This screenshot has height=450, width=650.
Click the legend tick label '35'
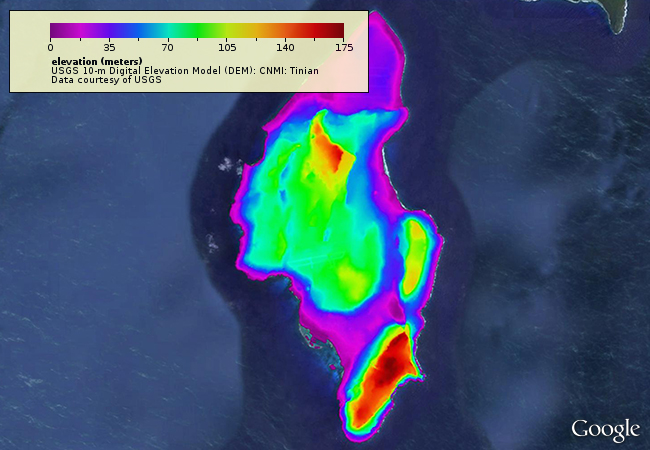coord(109,48)
